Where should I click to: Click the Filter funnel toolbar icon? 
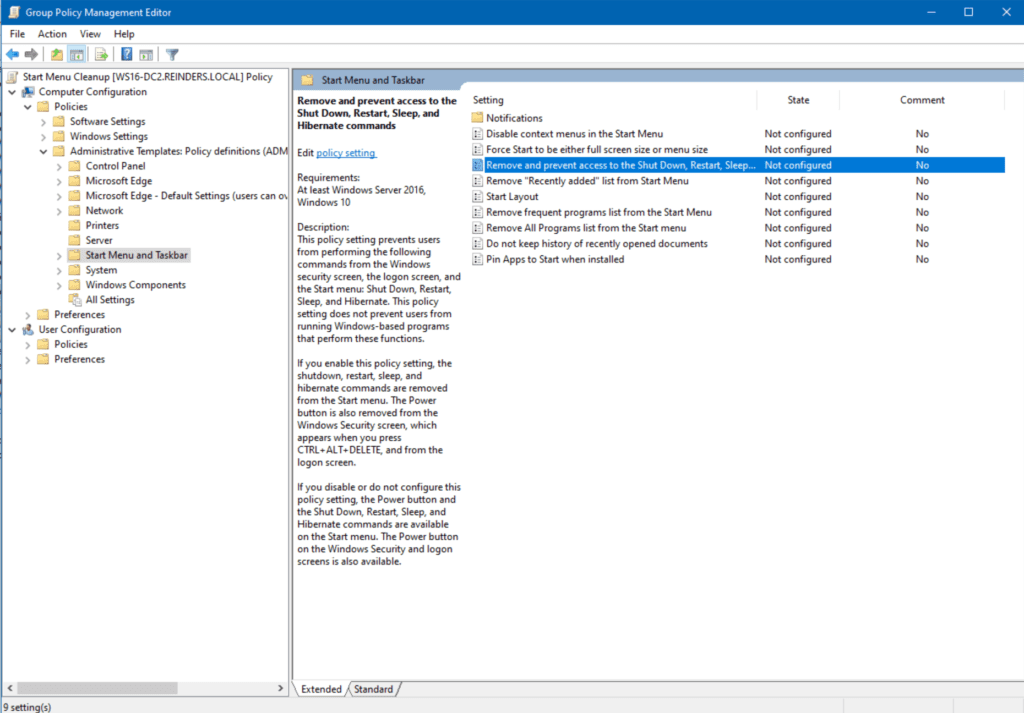(172, 54)
